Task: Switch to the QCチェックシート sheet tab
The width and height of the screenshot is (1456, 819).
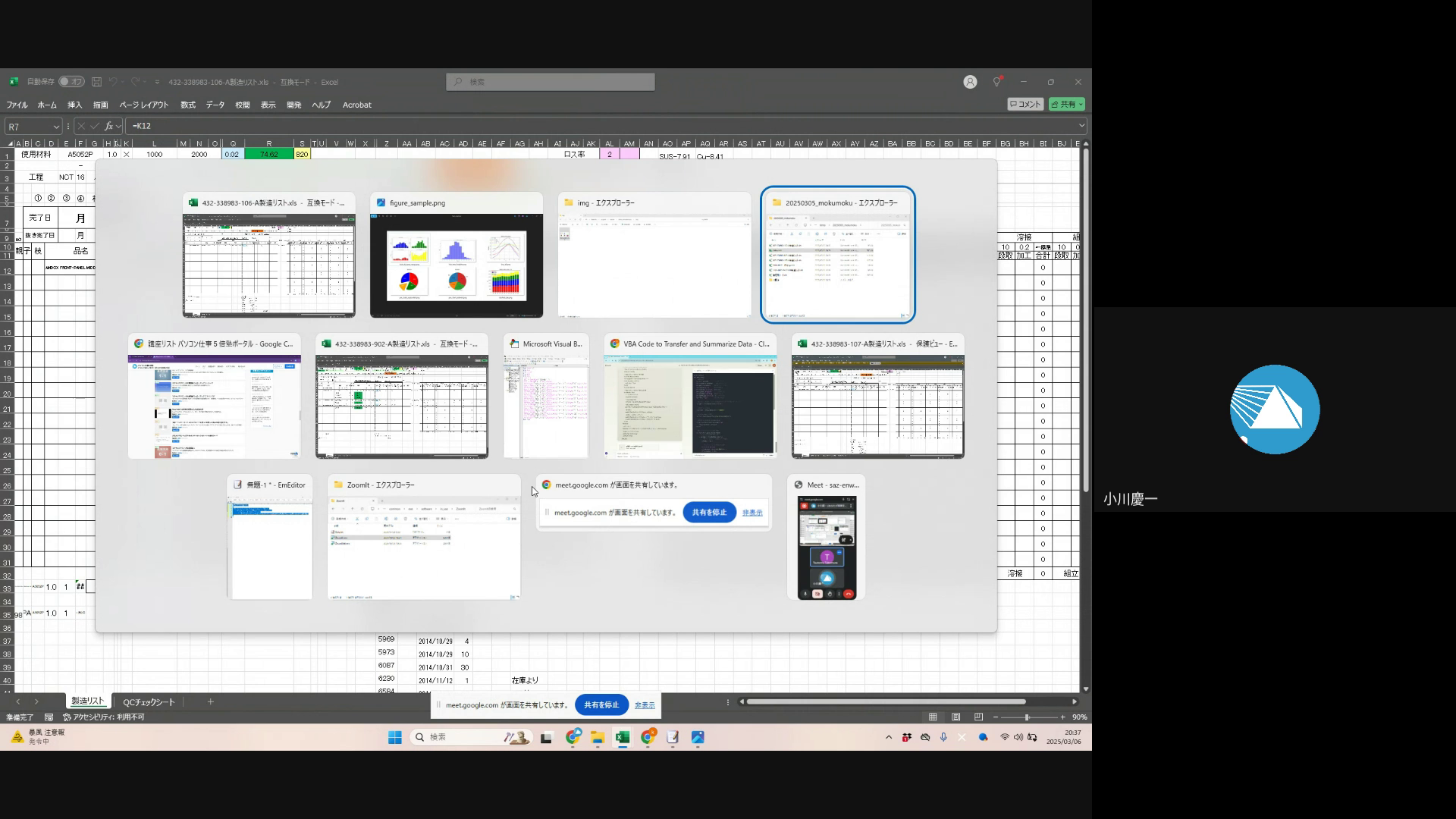Action: [149, 701]
